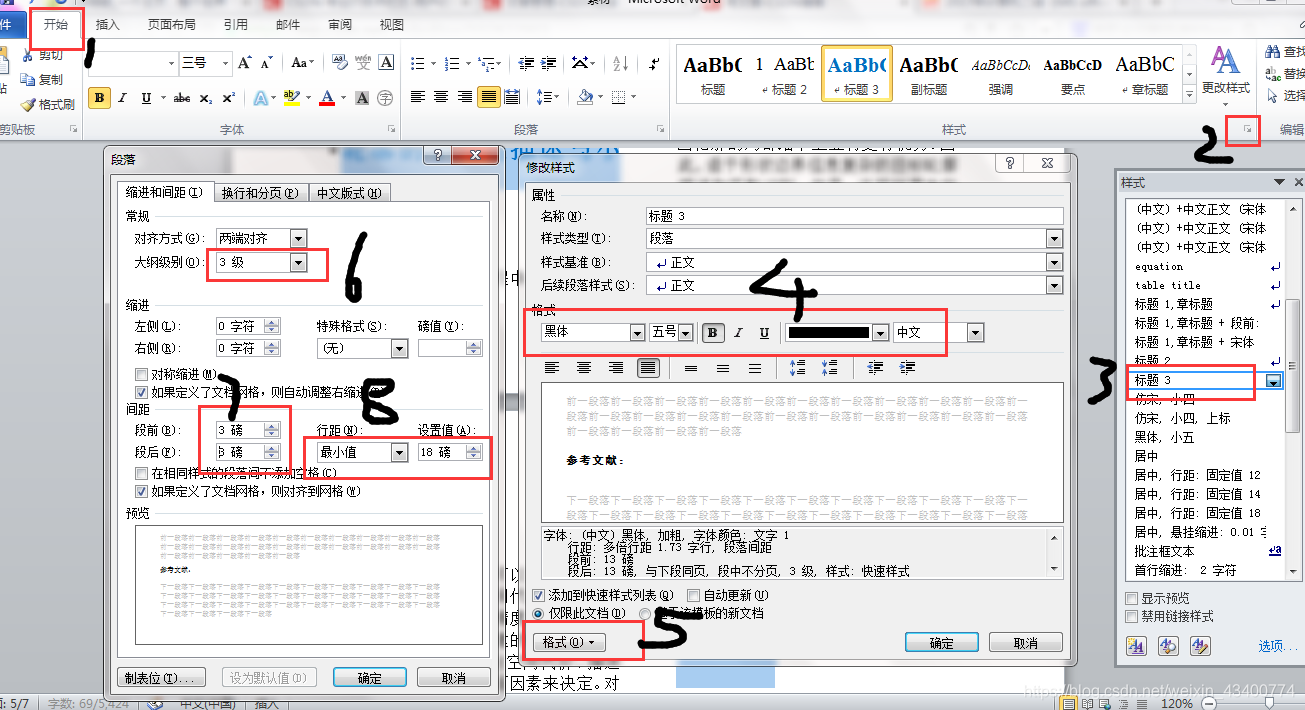This screenshot has width=1305, height=710.
Task: Enable mirror indents checkbox in Paragraph dialog
Action: click(x=141, y=375)
